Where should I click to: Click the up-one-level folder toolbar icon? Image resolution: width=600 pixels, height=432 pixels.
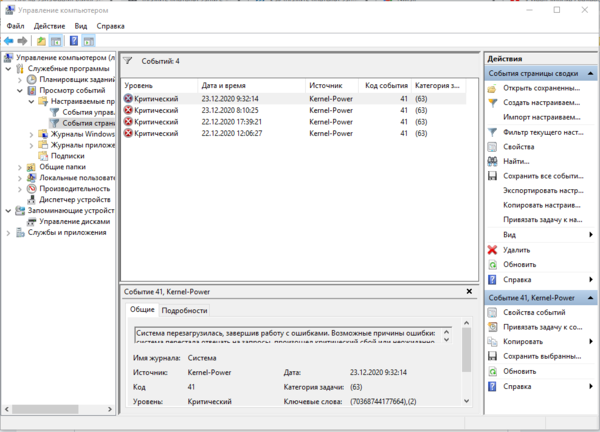[x=41, y=41]
